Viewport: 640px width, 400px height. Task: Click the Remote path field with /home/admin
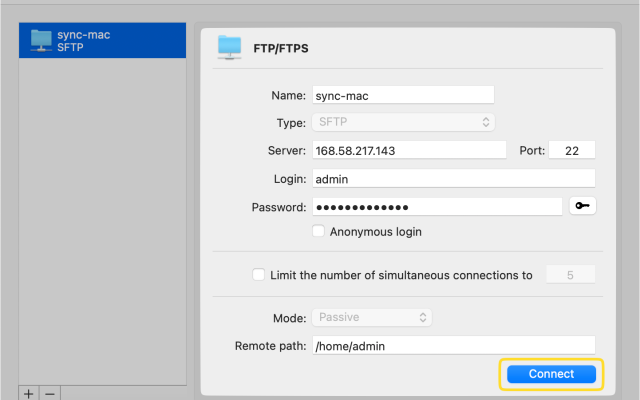pyautogui.click(x=453, y=345)
